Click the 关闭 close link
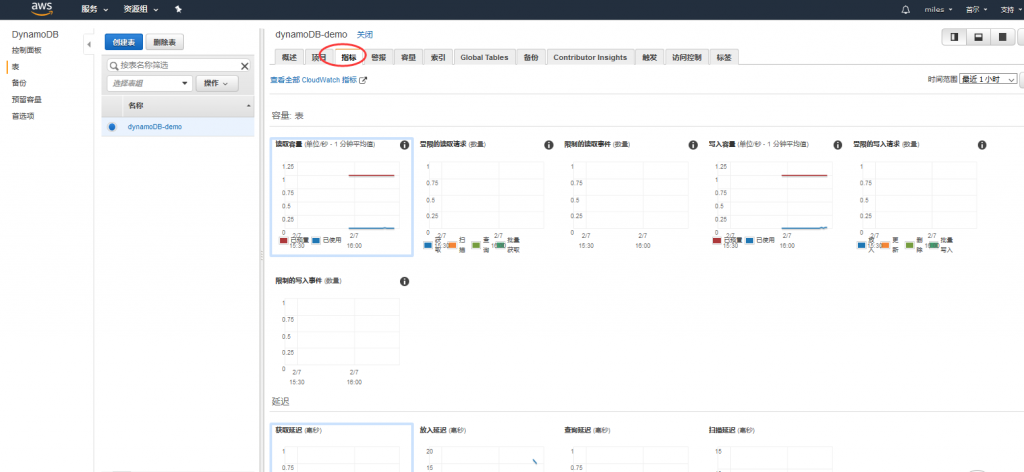The width and height of the screenshot is (1024, 472). pos(364,35)
